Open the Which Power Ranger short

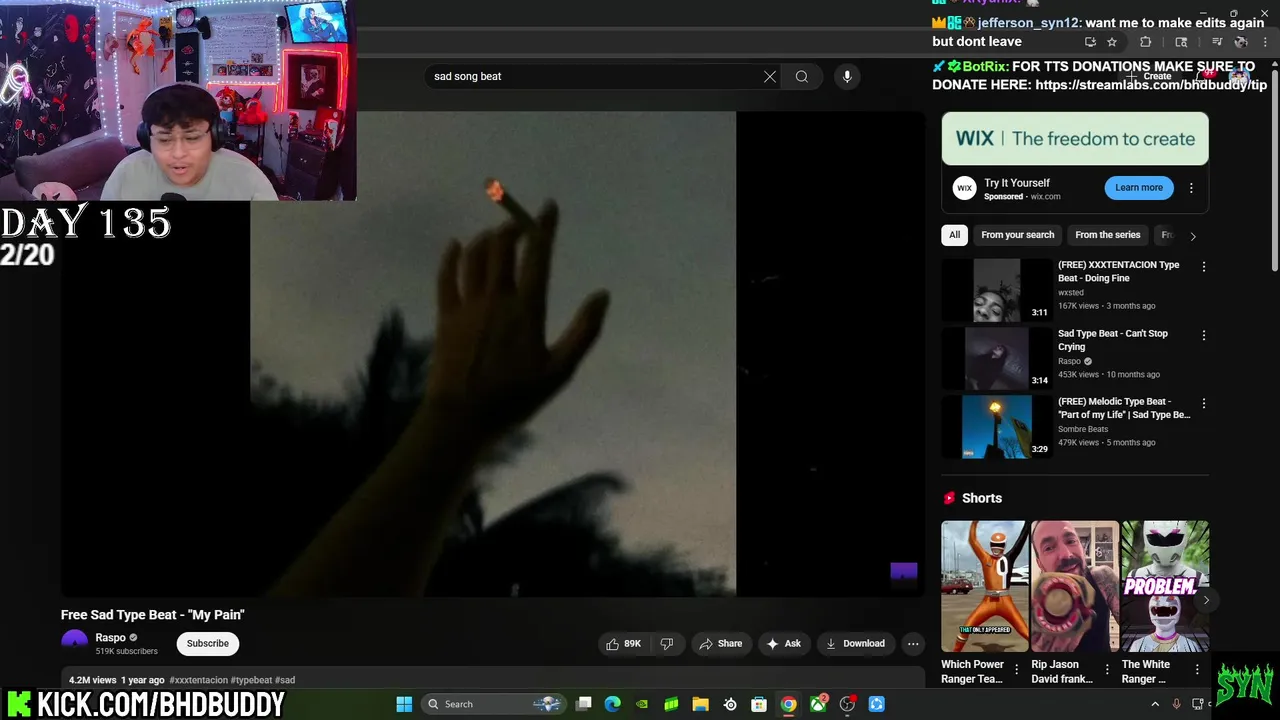pyautogui.click(x=984, y=586)
